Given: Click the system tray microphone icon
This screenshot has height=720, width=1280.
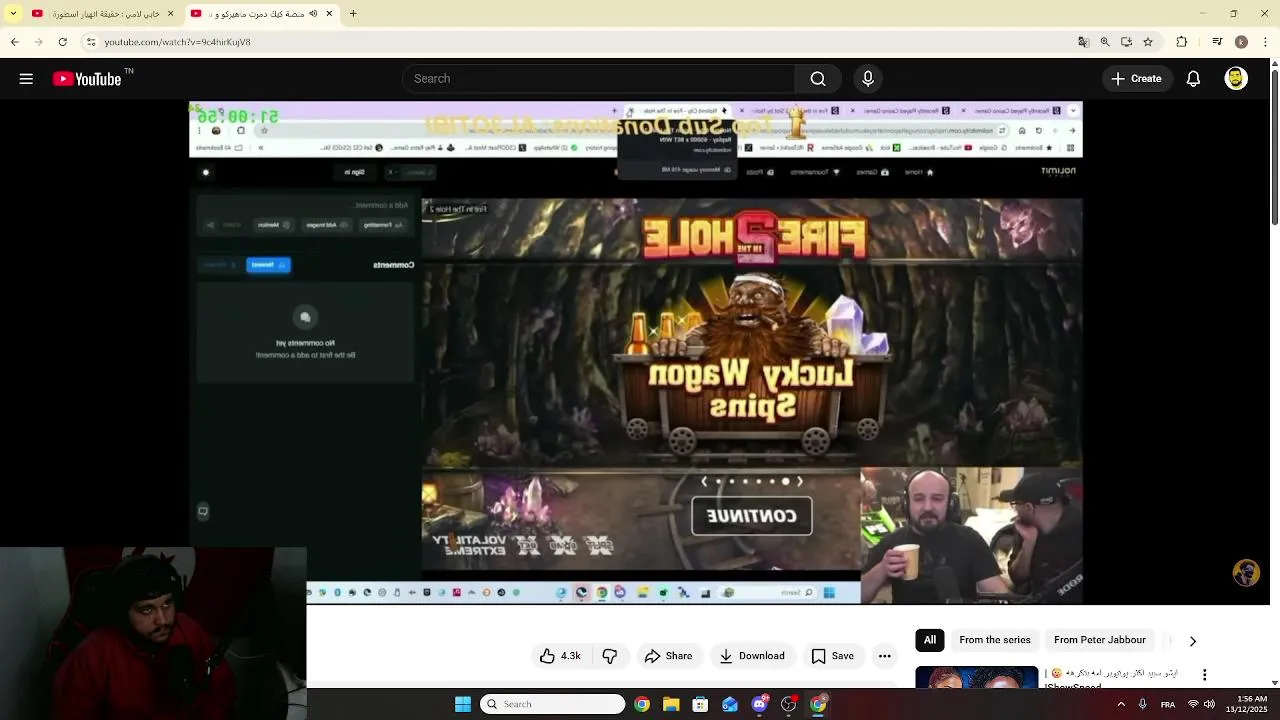Looking at the screenshot, I should point(1143,704).
